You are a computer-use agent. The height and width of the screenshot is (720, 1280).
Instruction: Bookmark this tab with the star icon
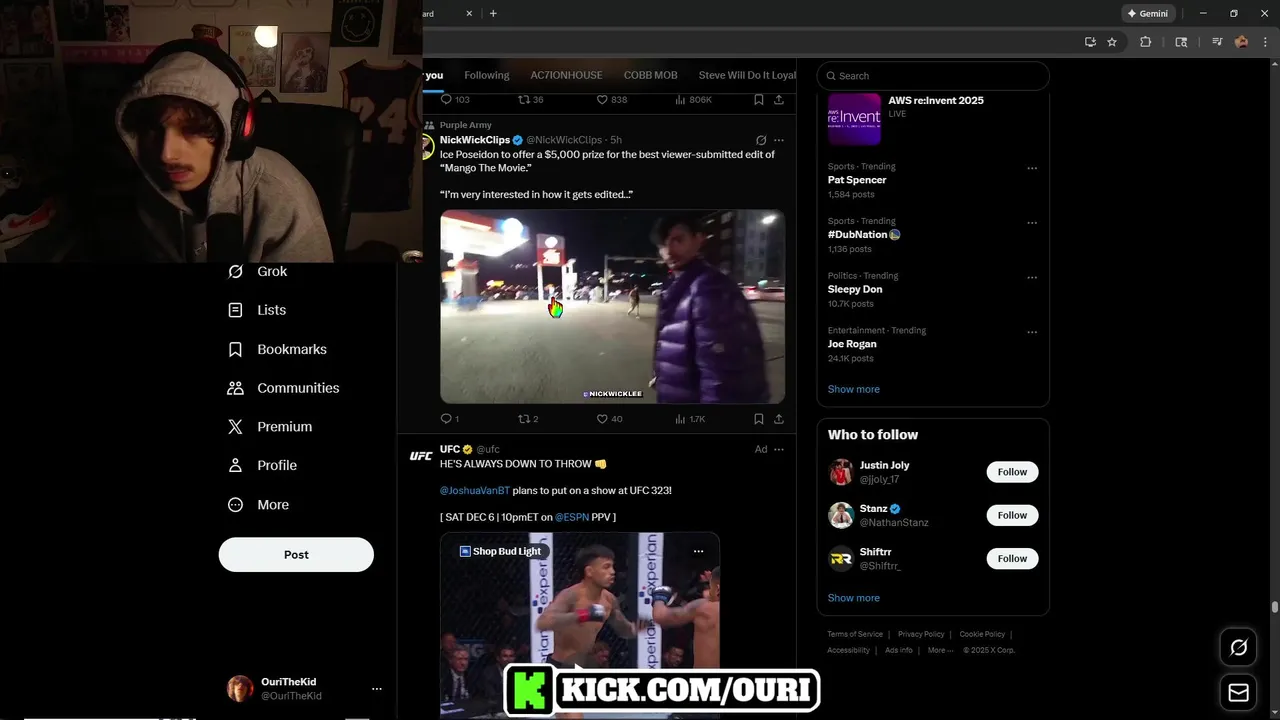1112,42
